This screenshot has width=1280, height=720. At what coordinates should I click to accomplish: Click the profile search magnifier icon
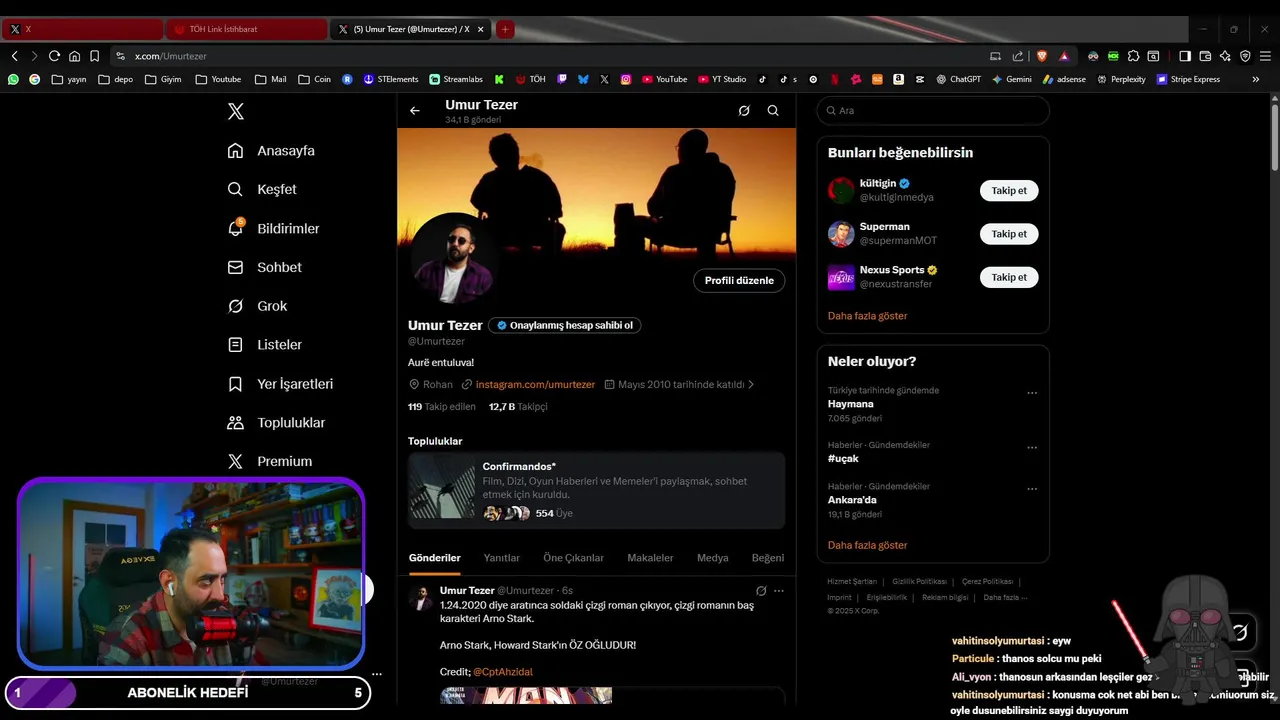click(773, 111)
